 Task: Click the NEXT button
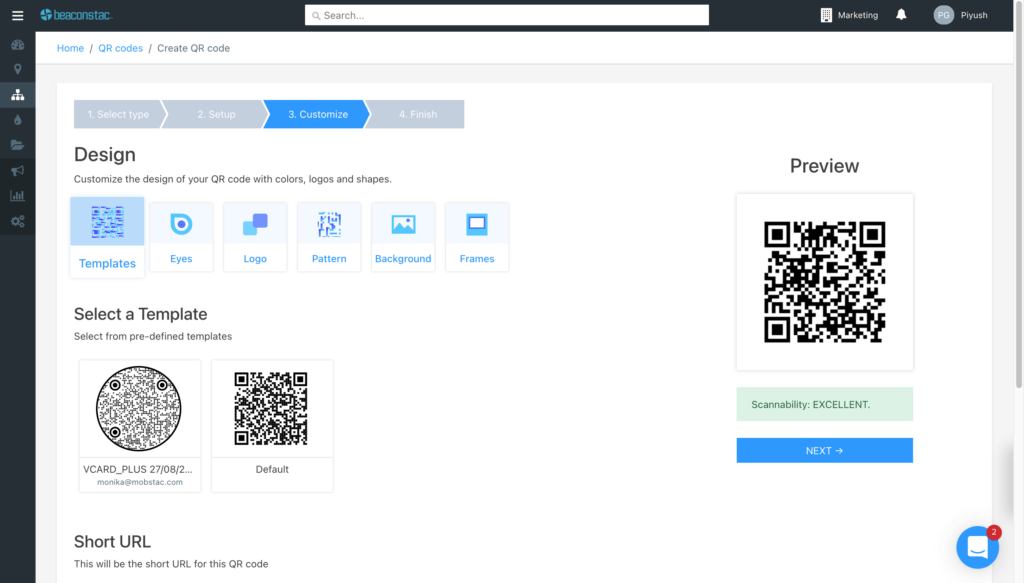pyautogui.click(x=824, y=450)
